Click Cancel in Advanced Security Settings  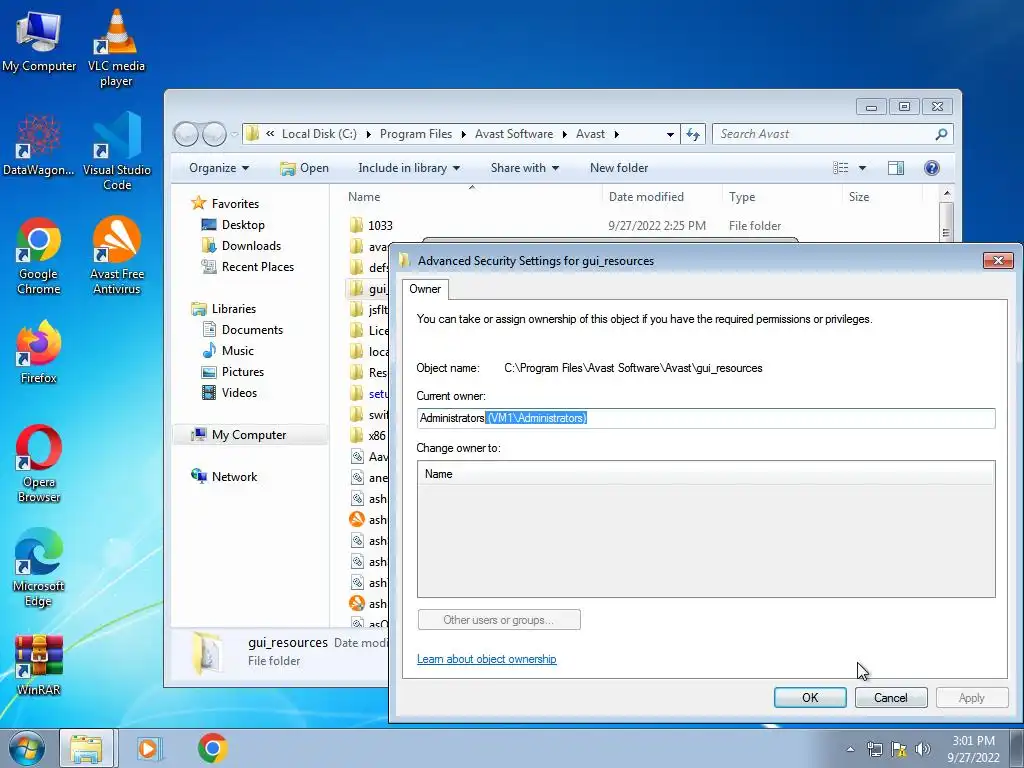tap(891, 697)
